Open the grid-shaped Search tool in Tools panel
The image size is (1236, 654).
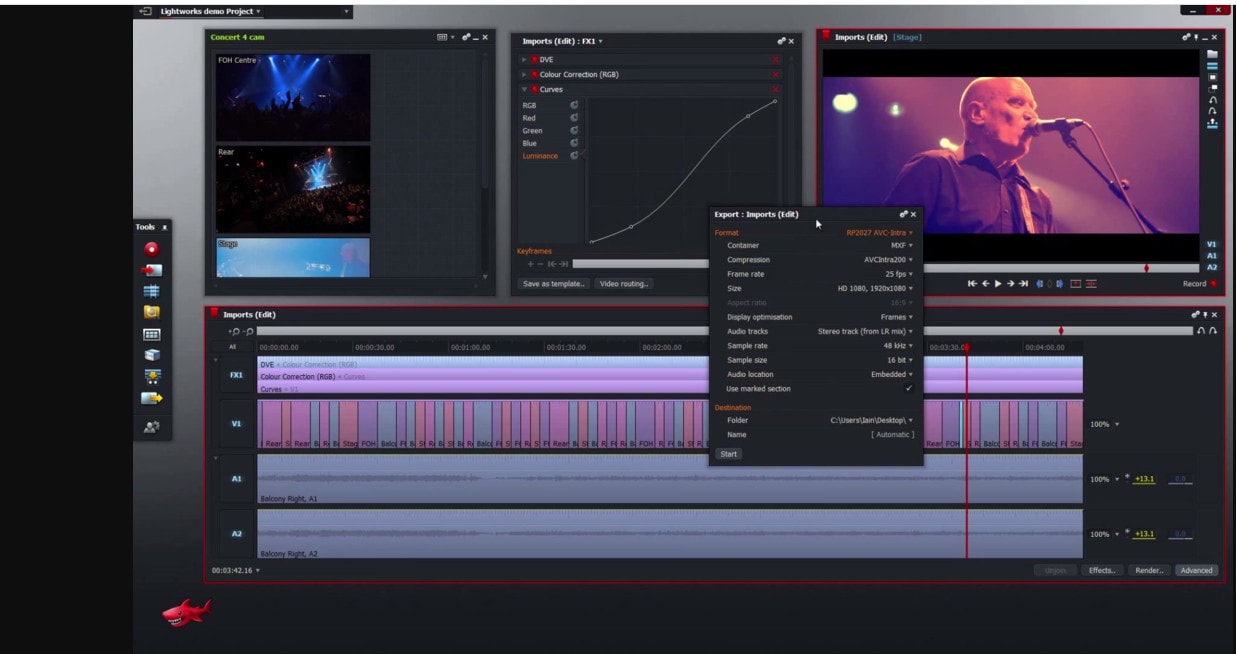pos(151,291)
